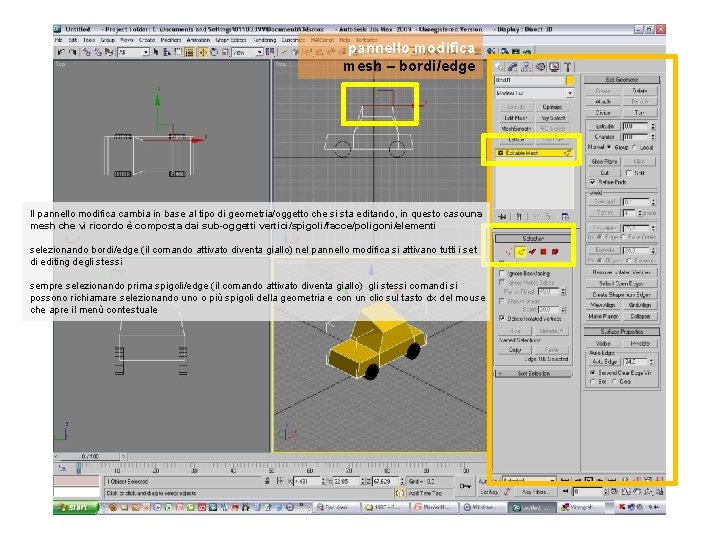The width and height of the screenshot is (720, 540).
Task: Click the object color swatch
Action: click(570, 80)
